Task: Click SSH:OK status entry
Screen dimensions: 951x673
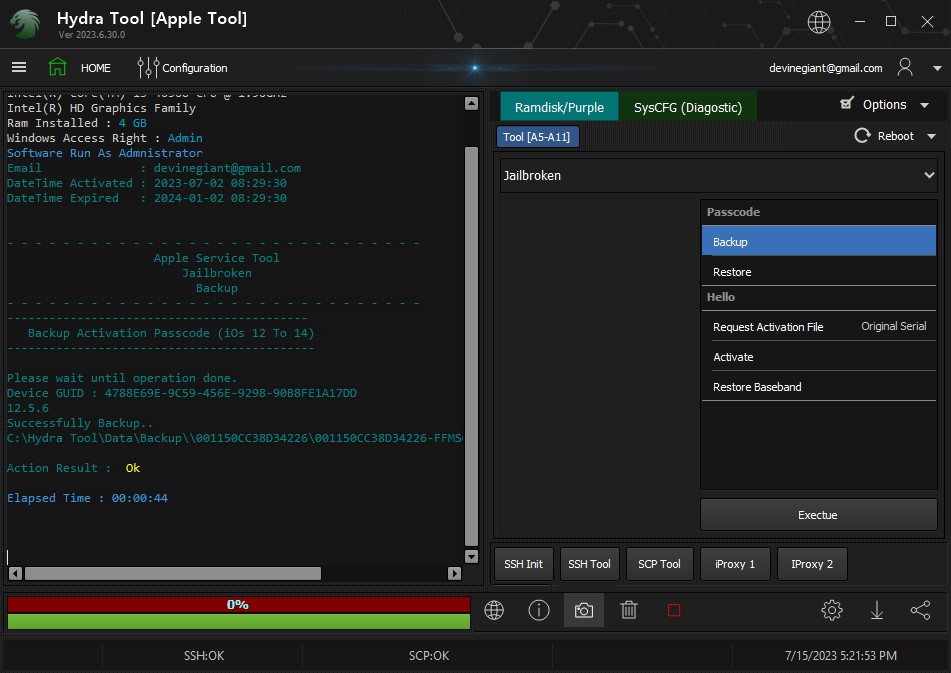Action: [204, 655]
